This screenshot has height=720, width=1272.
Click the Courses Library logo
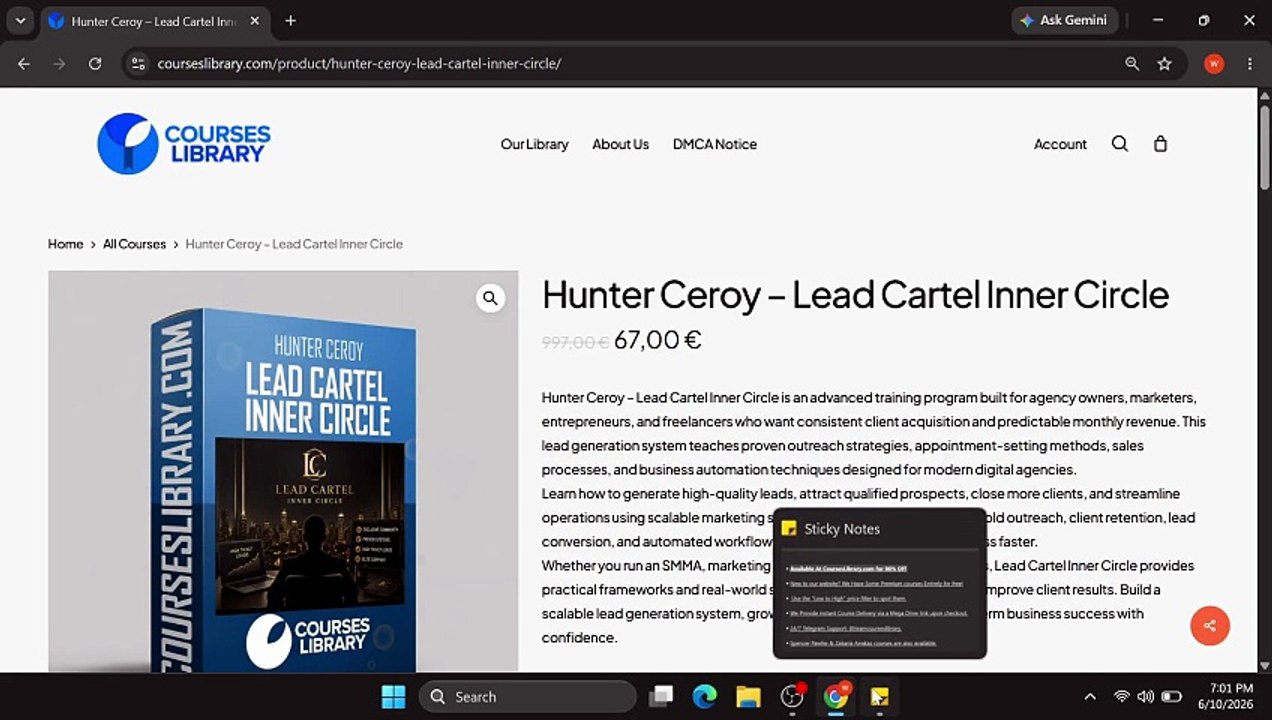pyautogui.click(x=184, y=144)
